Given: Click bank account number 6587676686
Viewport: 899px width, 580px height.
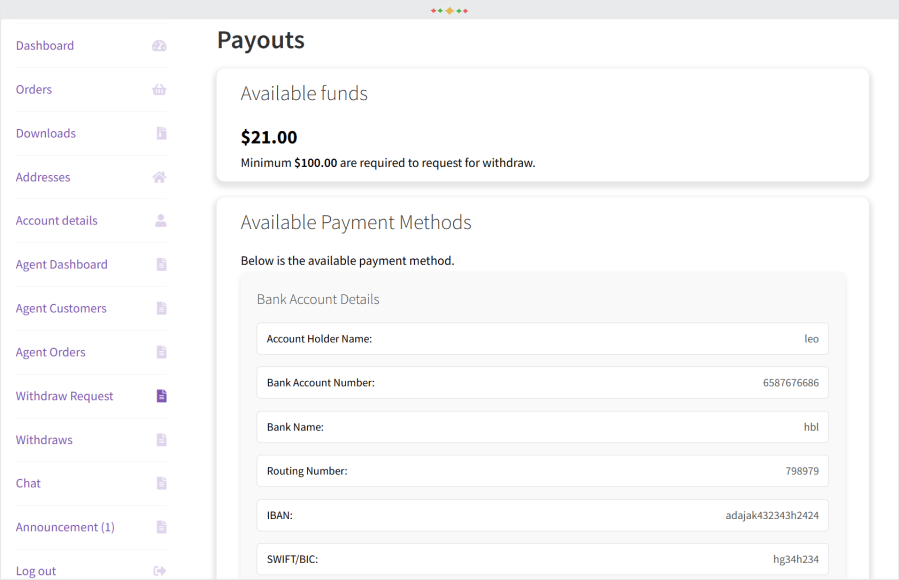Looking at the screenshot, I should [791, 383].
